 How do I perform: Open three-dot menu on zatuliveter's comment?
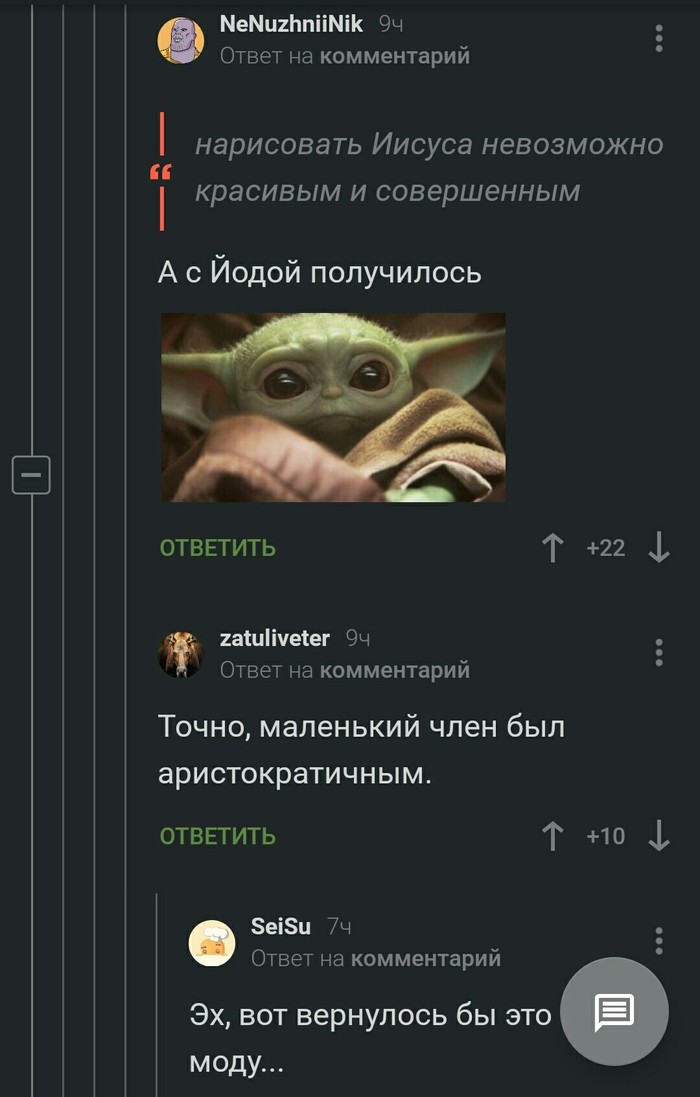coord(659,653)
